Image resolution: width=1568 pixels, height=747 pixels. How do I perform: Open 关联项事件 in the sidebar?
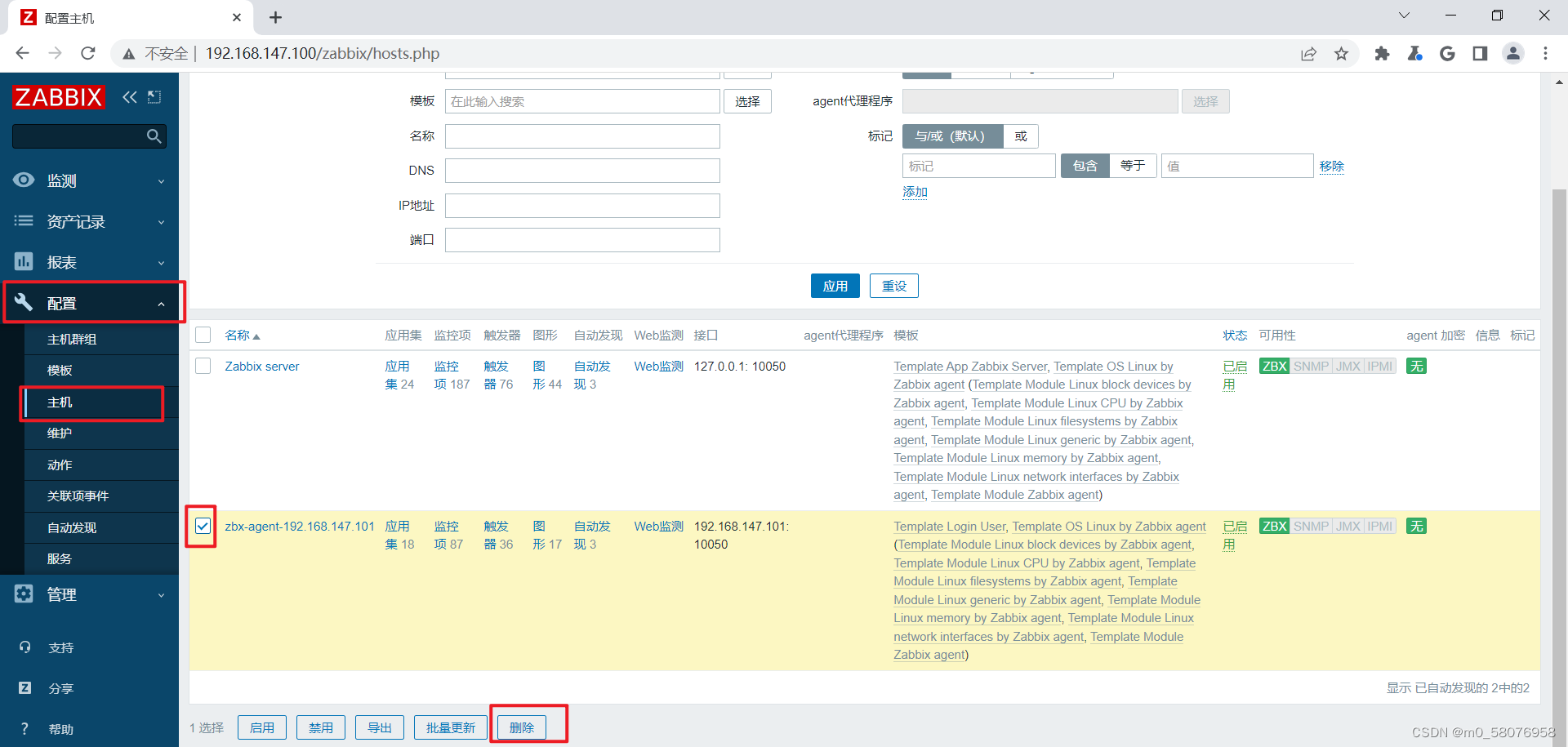[78, 496]
